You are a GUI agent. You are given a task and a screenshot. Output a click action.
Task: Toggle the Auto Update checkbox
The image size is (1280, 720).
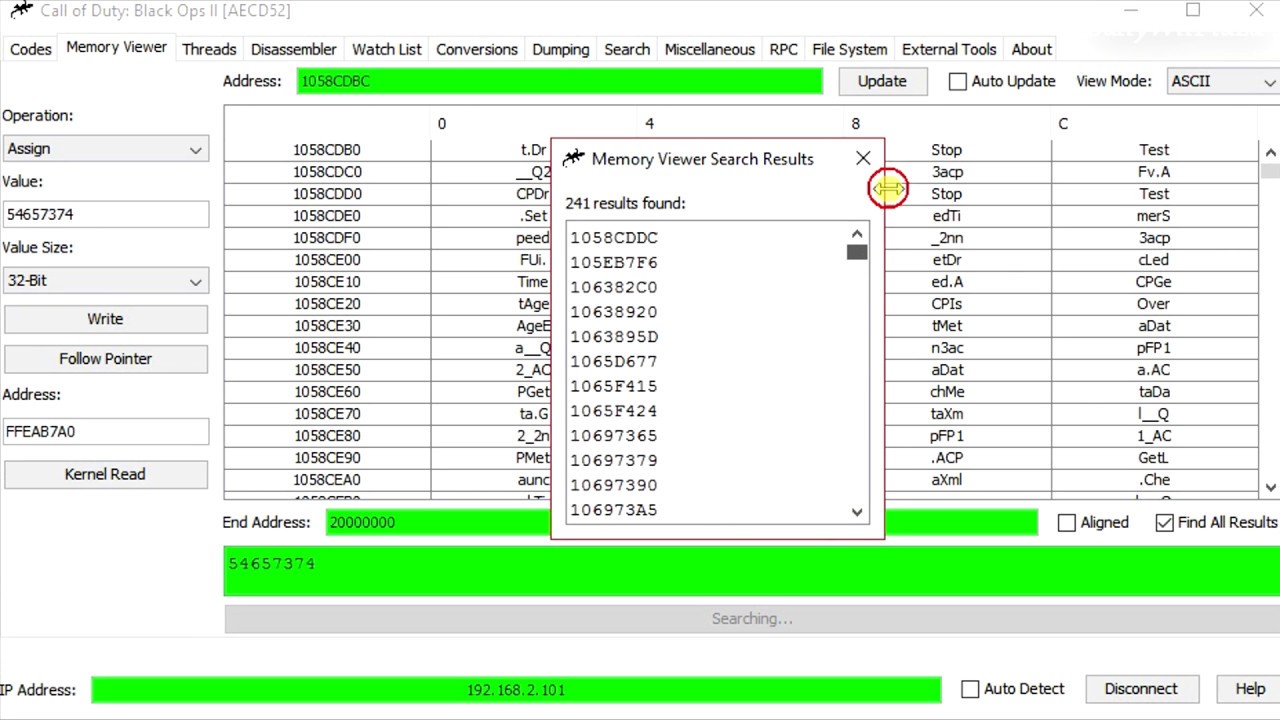(x=957, y=82)
